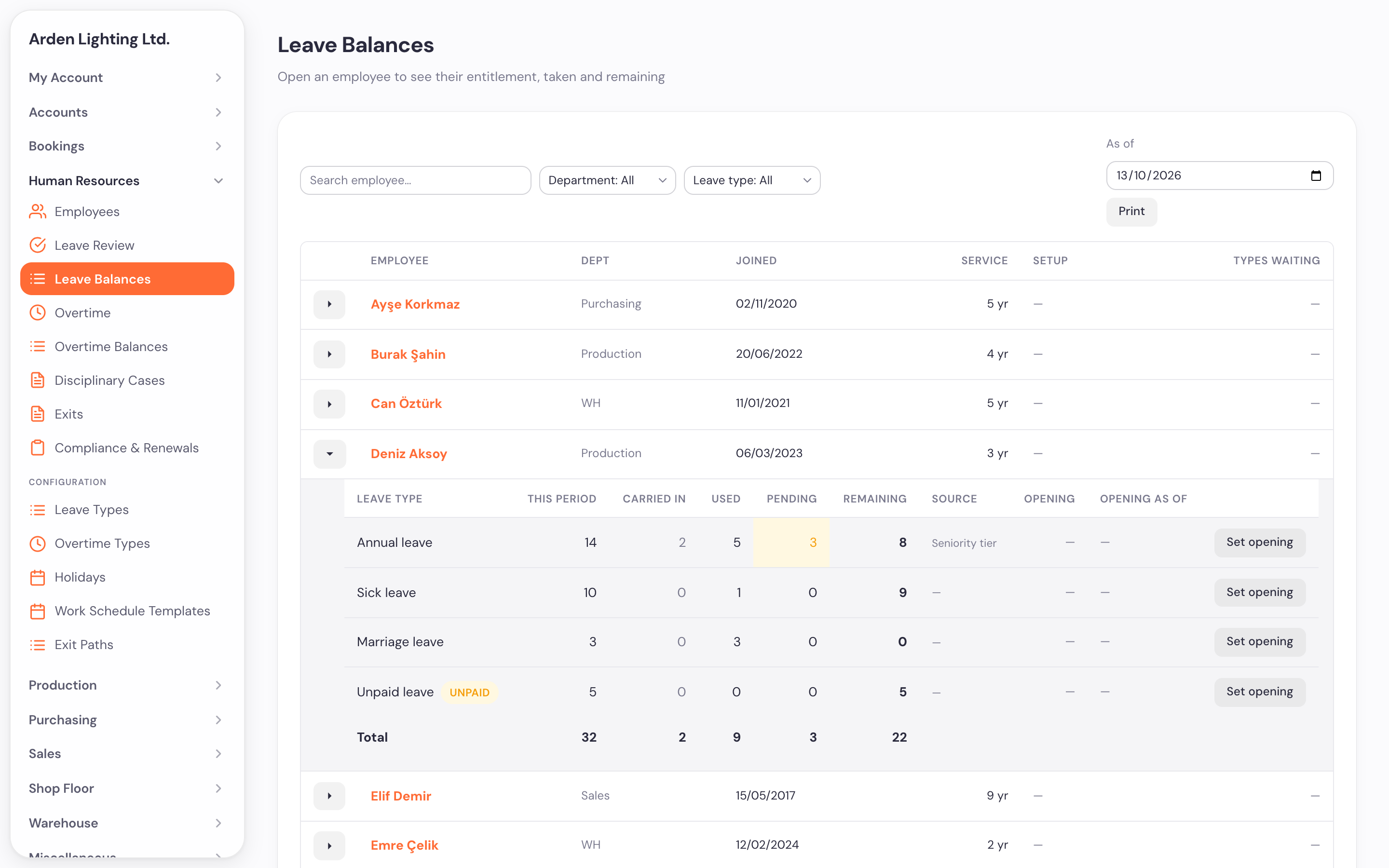This screenshot has height=868, width=1389.
Task: Click the Holidays calendar icon
Action: click(37, 577)
